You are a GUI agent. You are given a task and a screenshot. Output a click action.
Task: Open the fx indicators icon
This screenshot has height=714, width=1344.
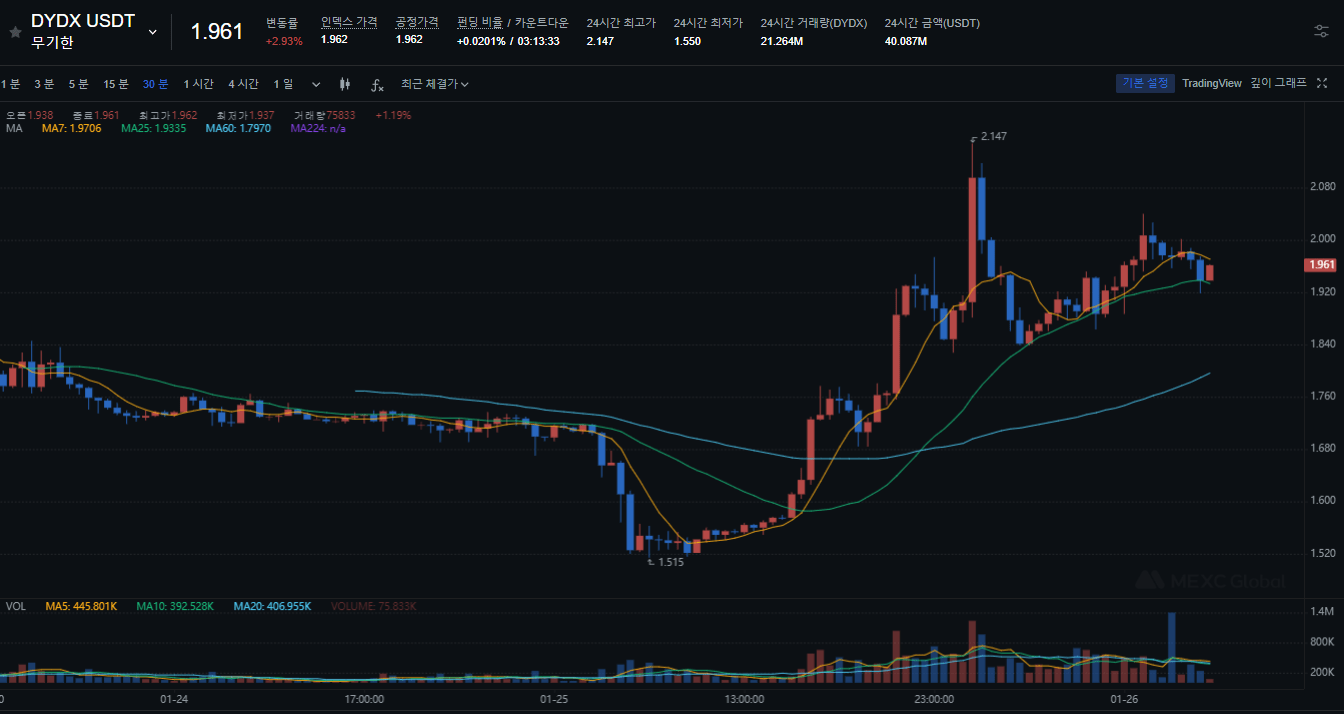pos(377,85)
